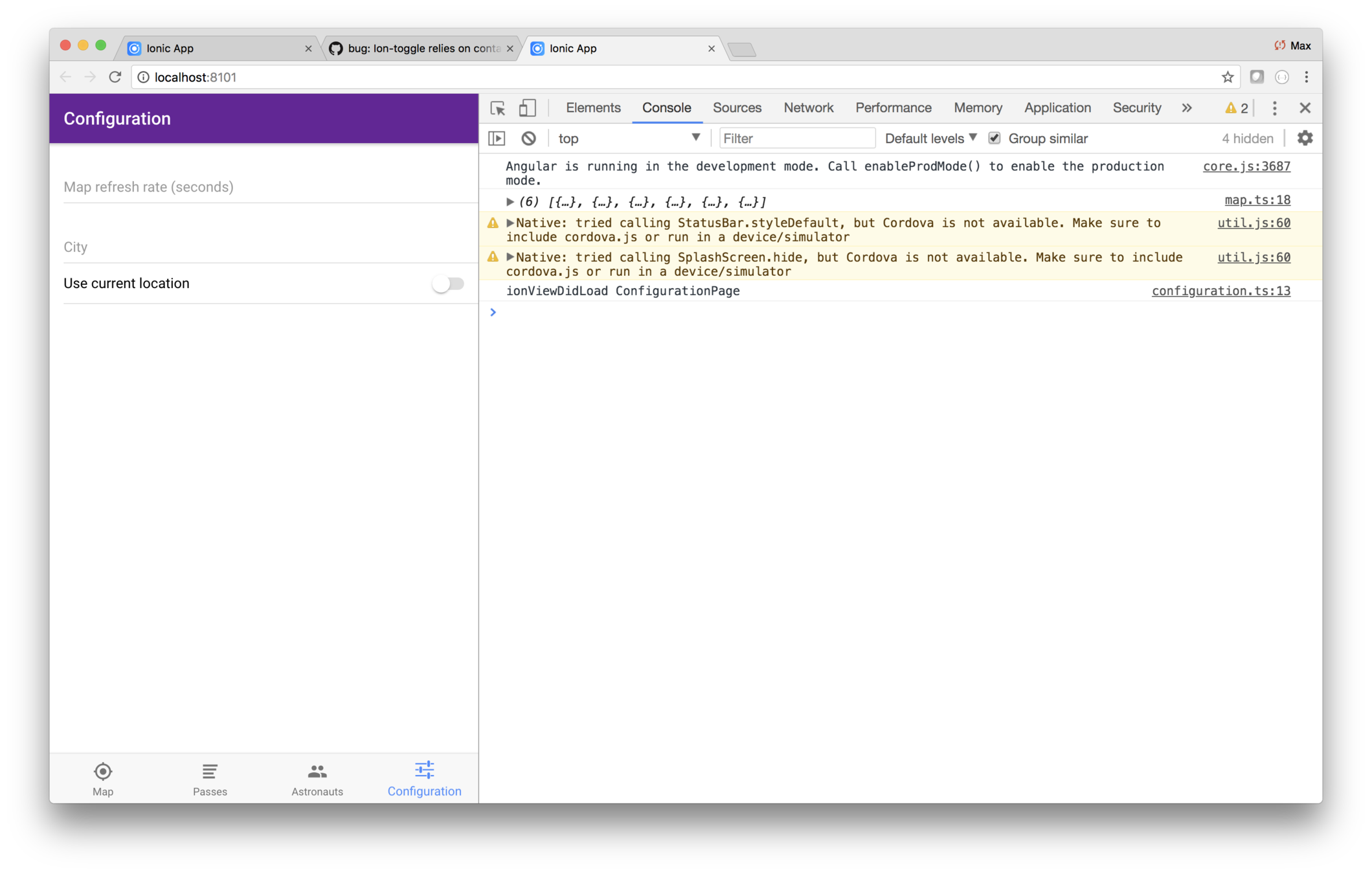
Task: Switch to the Network panel tab
Action: (x=808, y=108)
